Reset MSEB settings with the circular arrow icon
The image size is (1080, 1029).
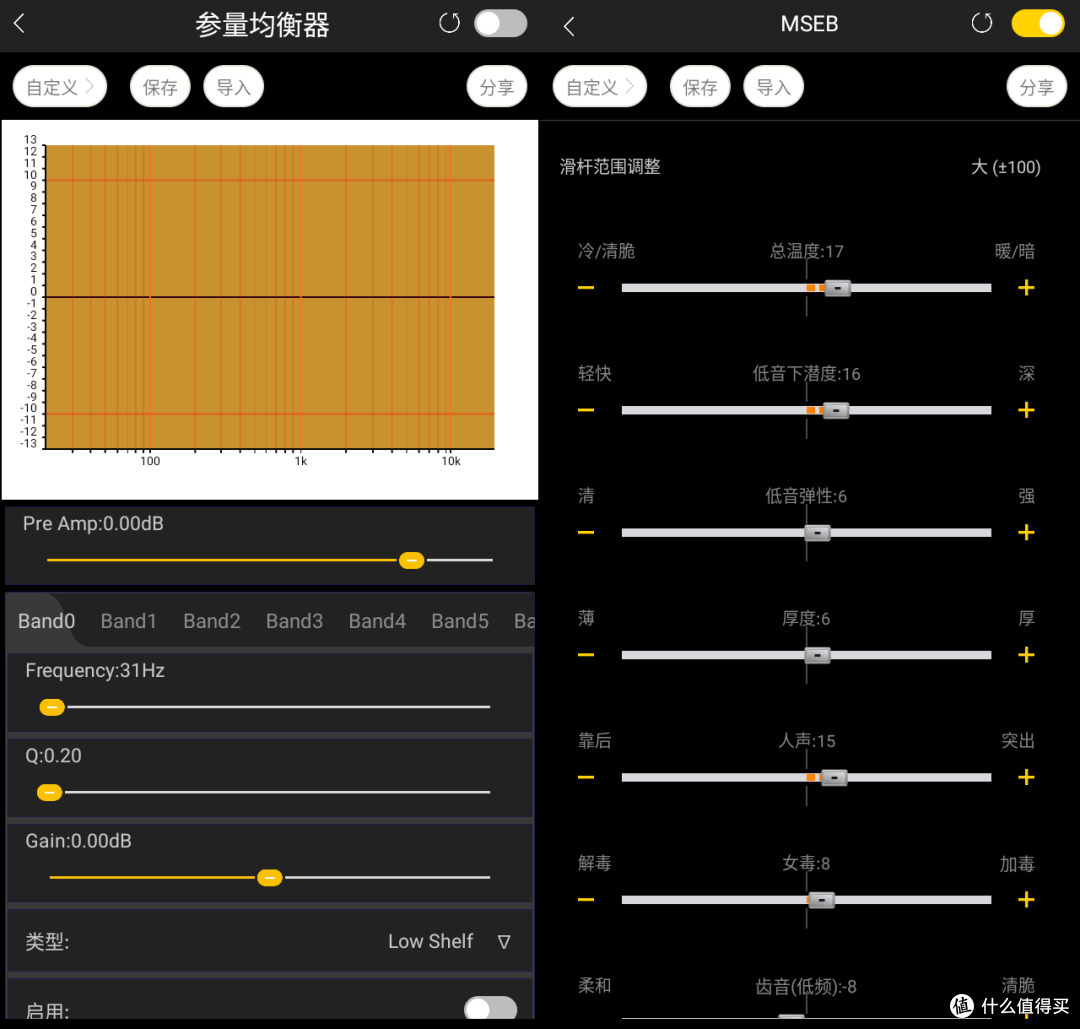982,23
